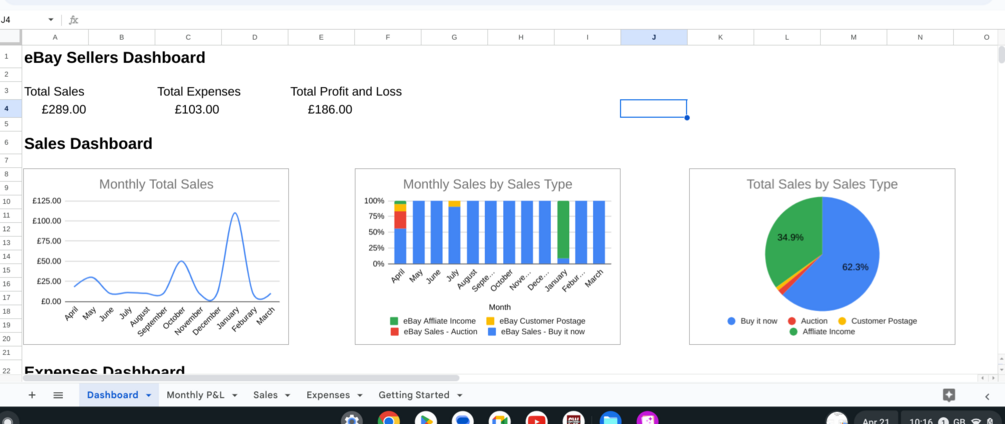Viewport: 1005px width, 424px height.
Task: Select the Monthly Total Sales line chart
Action: [x=156, y=256]
